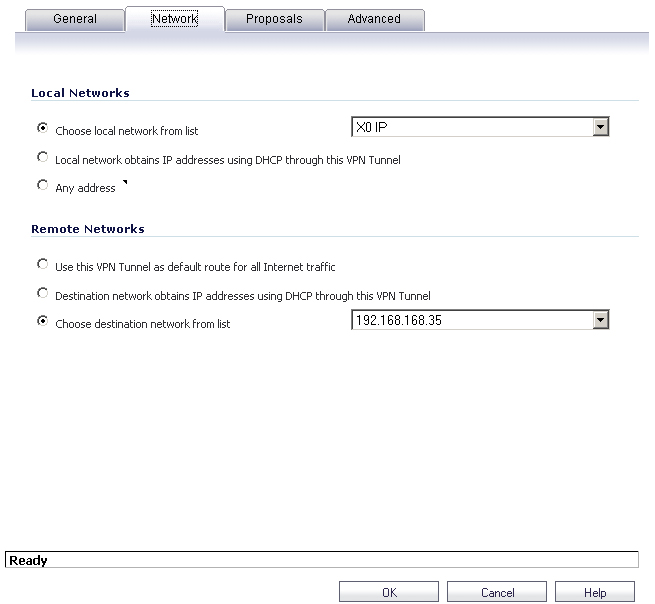This screenshot has width=655, height=604.
Task: Open the X0 IP local network dropdown
Action: point(480,127)
